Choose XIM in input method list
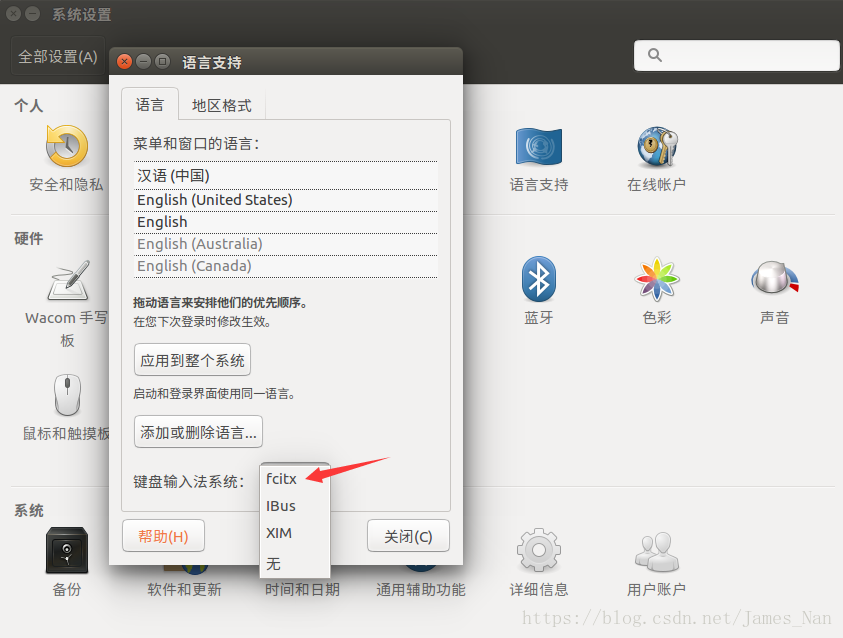 click(x=295, y=533)
